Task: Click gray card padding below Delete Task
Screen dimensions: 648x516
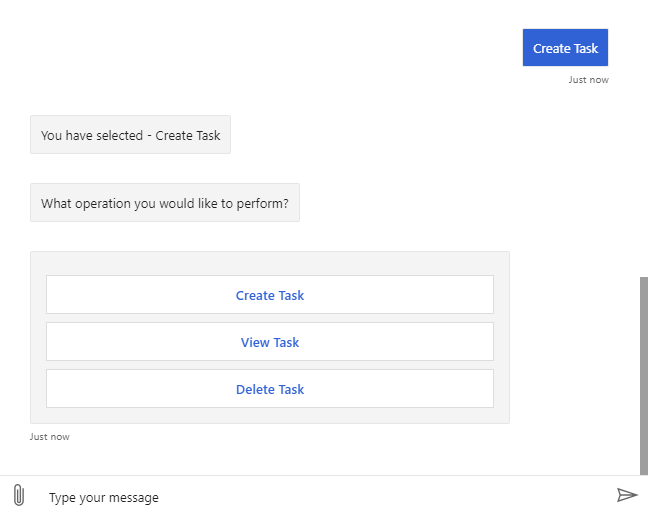Action: [270, 415]
